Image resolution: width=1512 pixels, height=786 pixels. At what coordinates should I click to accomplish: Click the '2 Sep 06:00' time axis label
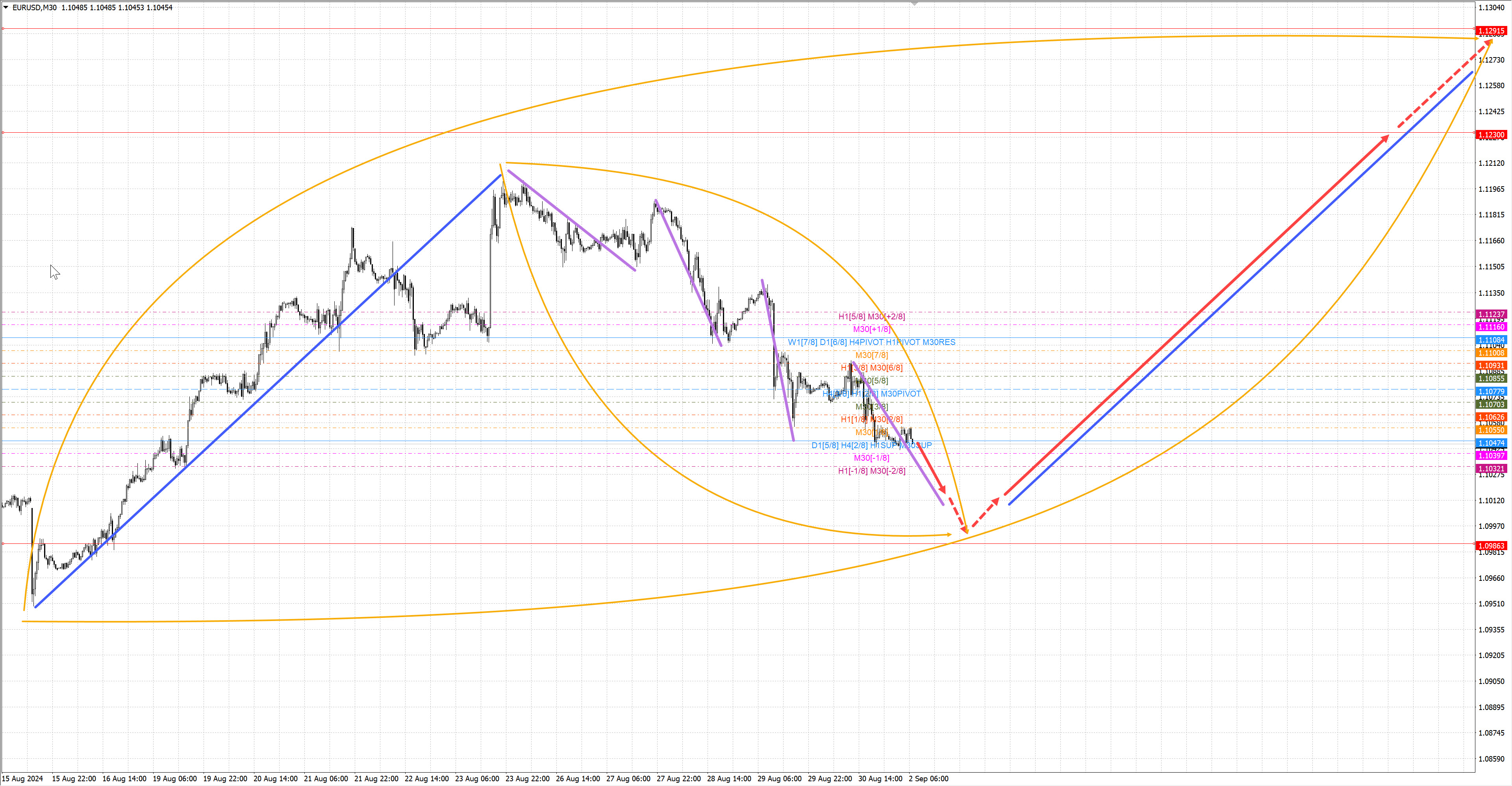[928, 779]
